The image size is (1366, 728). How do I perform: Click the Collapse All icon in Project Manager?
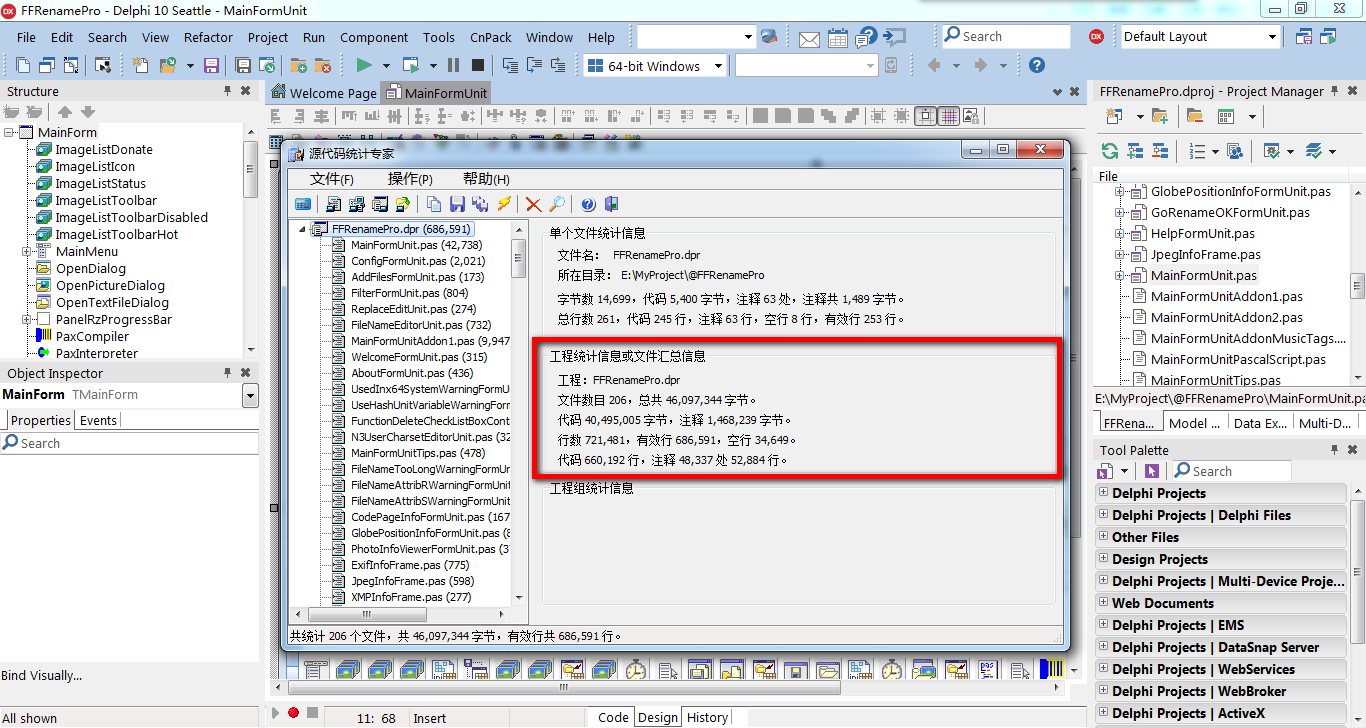pyautogui.click(x=1160, y=151)
